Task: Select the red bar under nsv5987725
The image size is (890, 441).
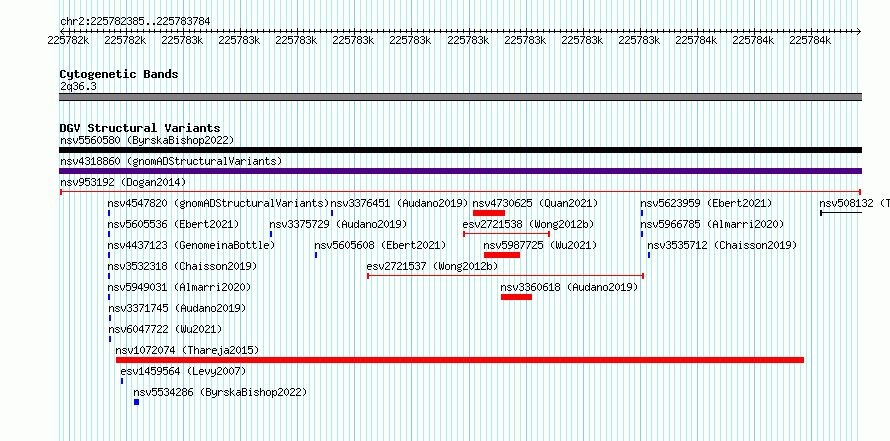Action: click(502, 255)
